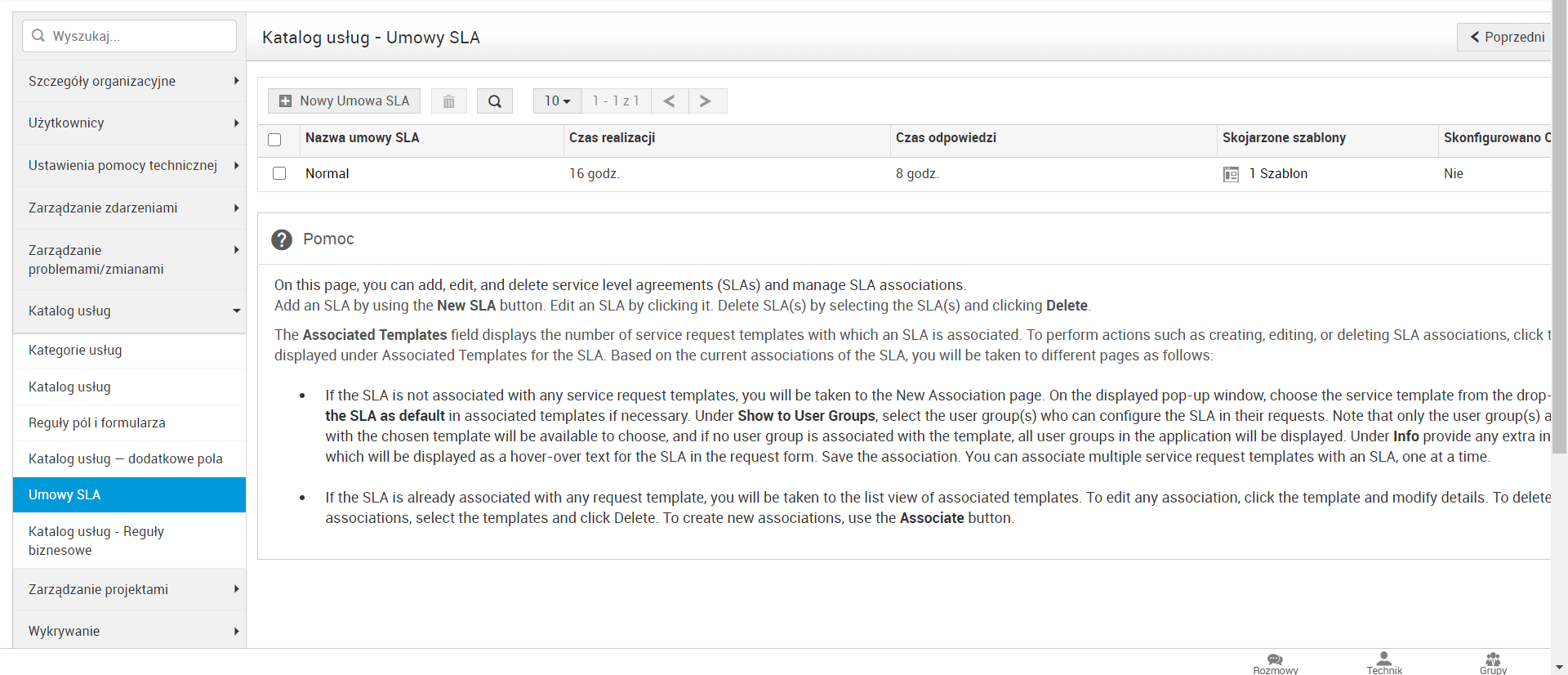Go to previous page arrow in pager

point(669,101)
